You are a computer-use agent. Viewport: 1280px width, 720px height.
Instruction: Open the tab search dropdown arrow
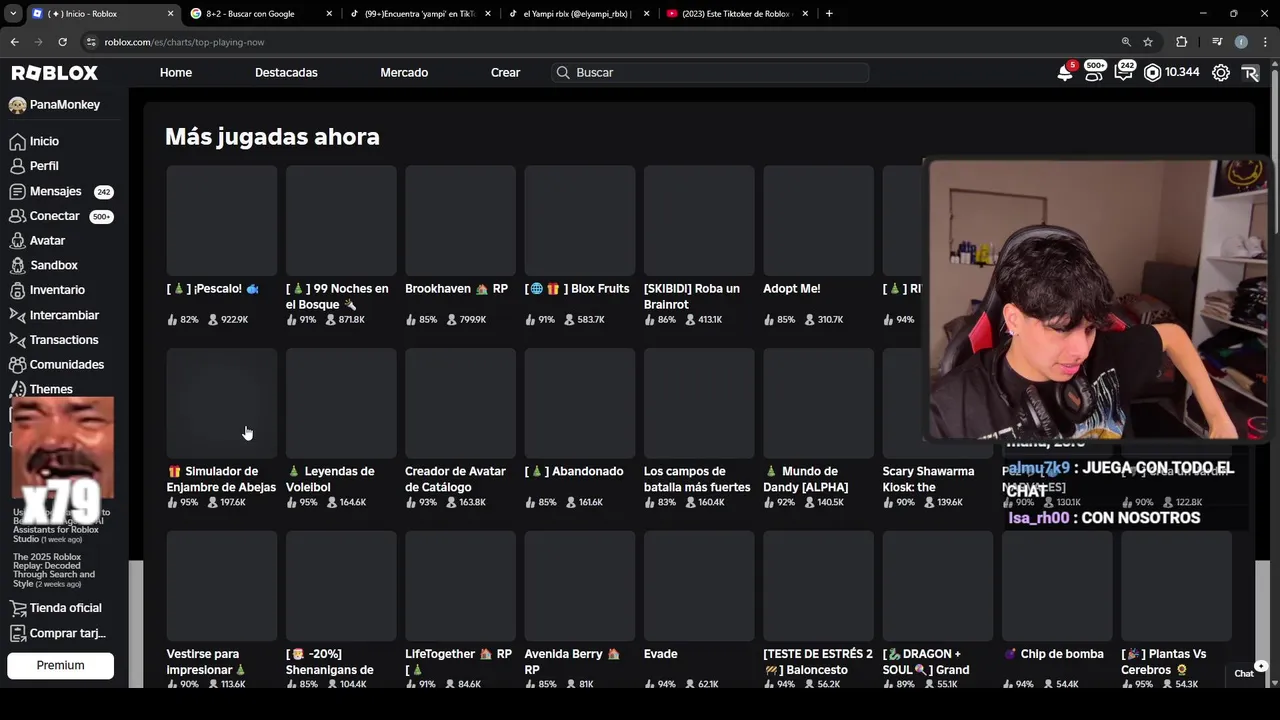13,14
